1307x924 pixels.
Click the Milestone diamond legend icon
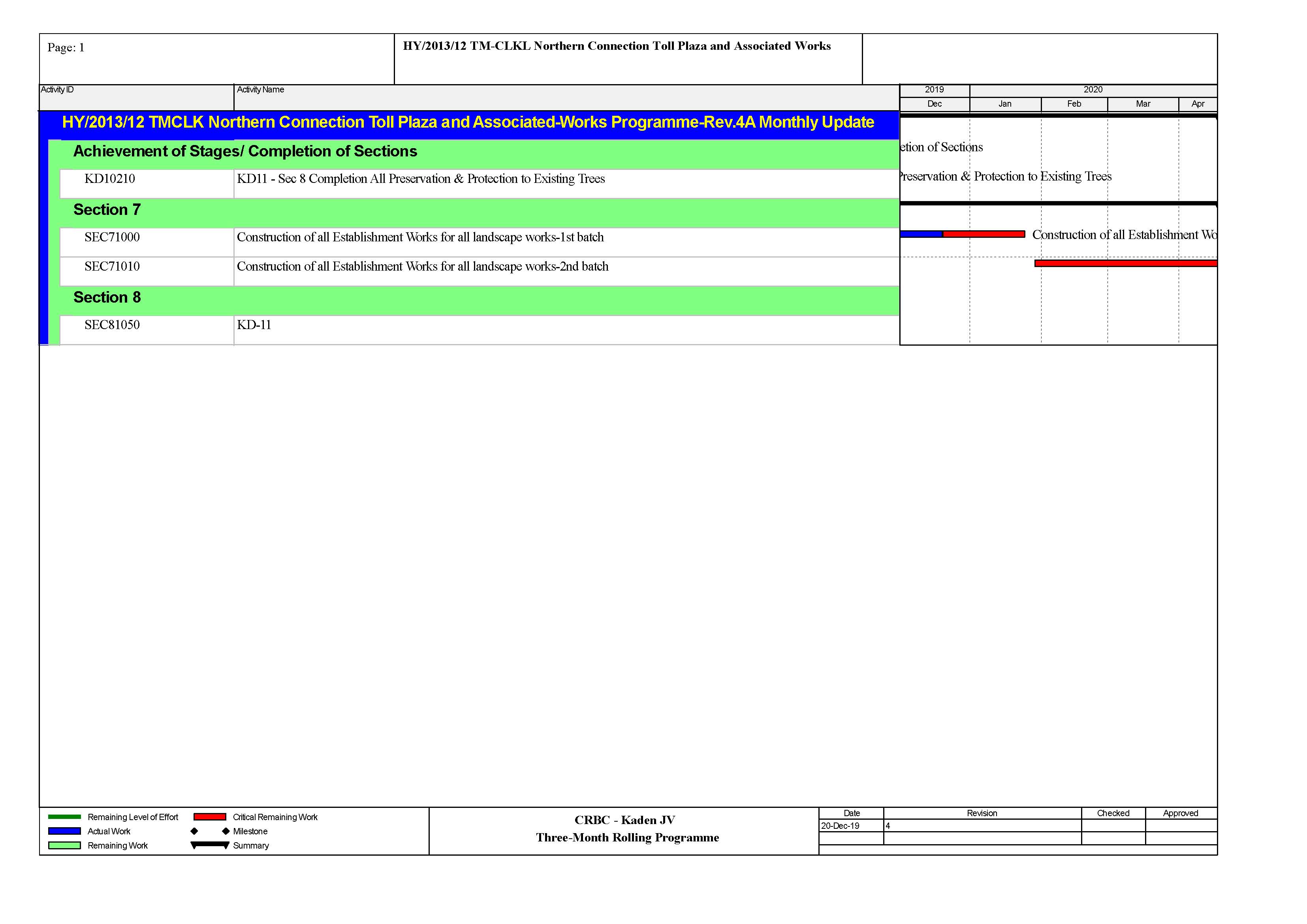(x=210, y=831)
